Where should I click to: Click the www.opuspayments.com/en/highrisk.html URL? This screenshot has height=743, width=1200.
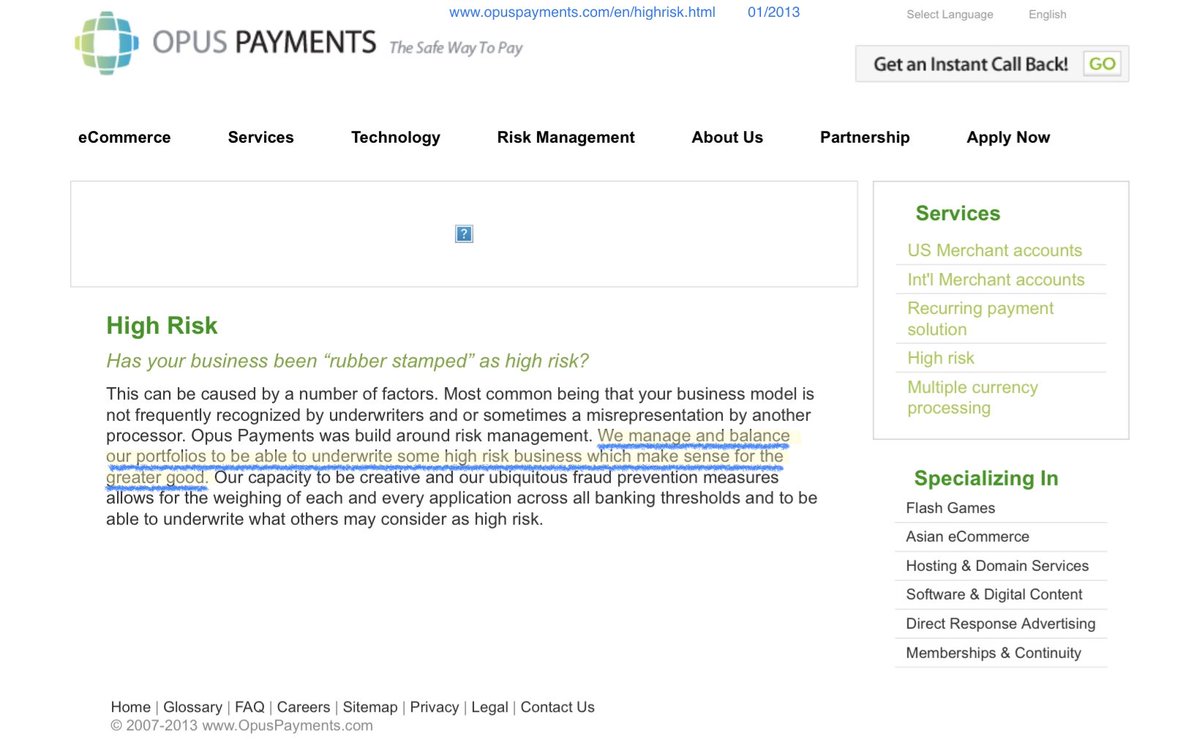point(582,13)
